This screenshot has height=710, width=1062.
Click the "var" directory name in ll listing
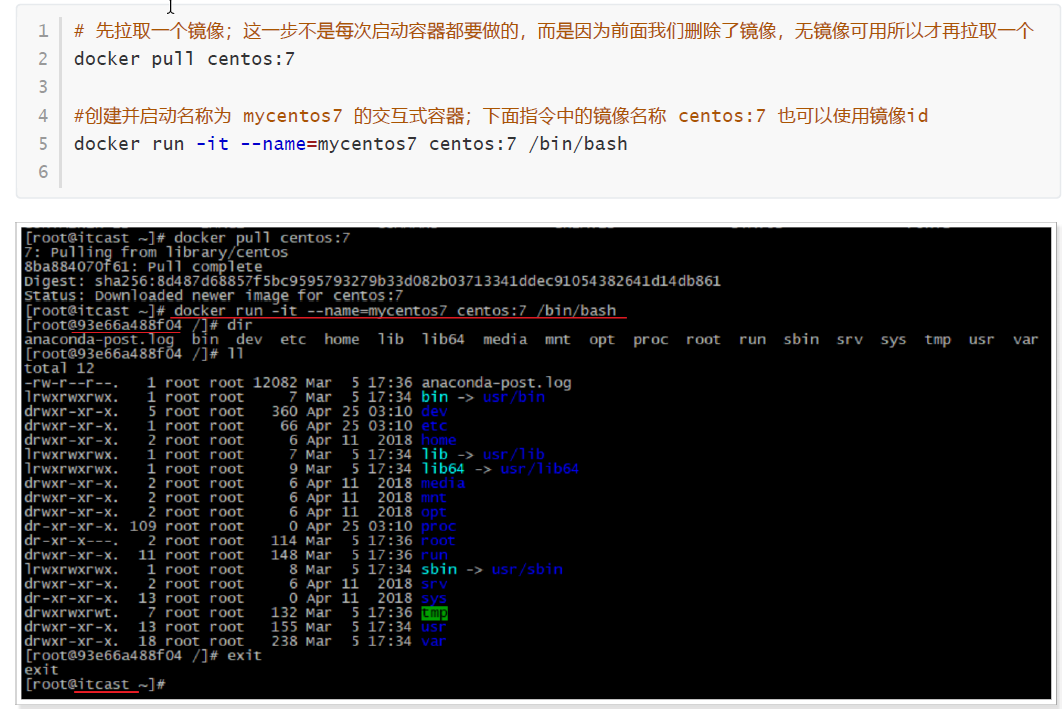pyautogui.click(x=433, y=641)
